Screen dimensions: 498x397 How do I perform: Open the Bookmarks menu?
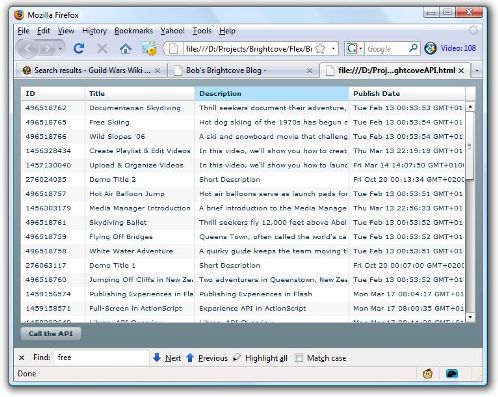click(134, 31)
